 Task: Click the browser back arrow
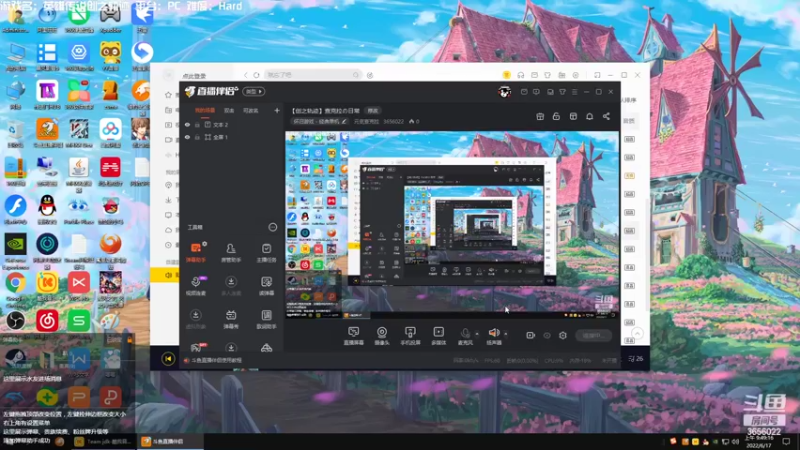(245, 75)
